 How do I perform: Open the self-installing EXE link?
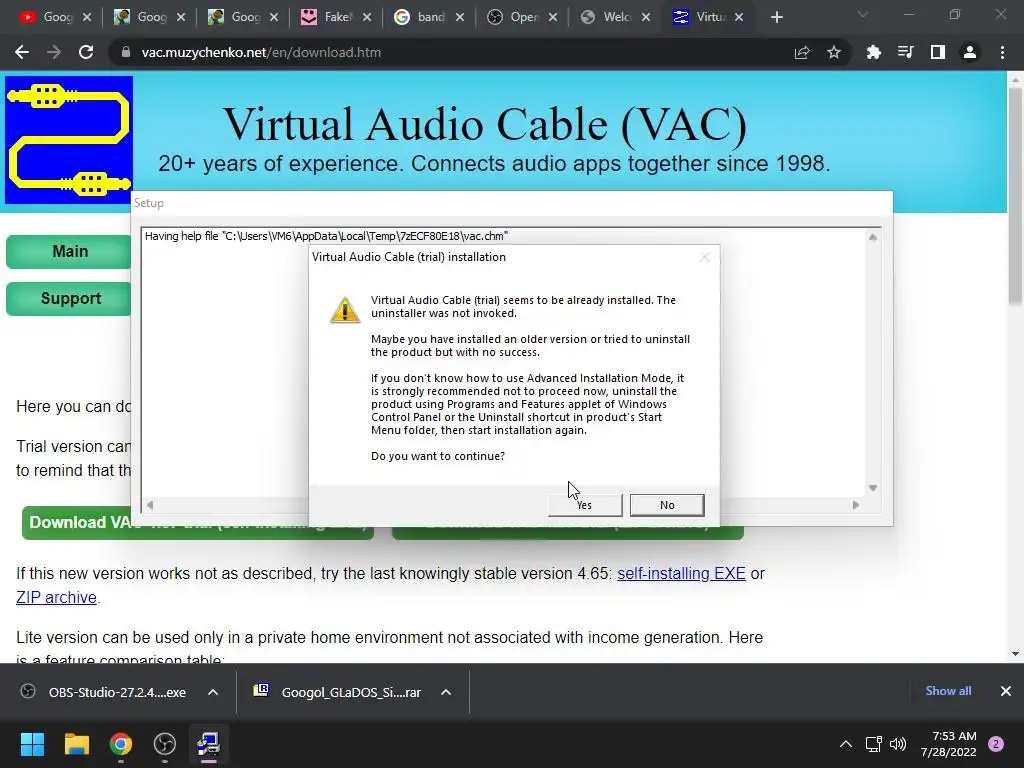[x=681, y=573]
